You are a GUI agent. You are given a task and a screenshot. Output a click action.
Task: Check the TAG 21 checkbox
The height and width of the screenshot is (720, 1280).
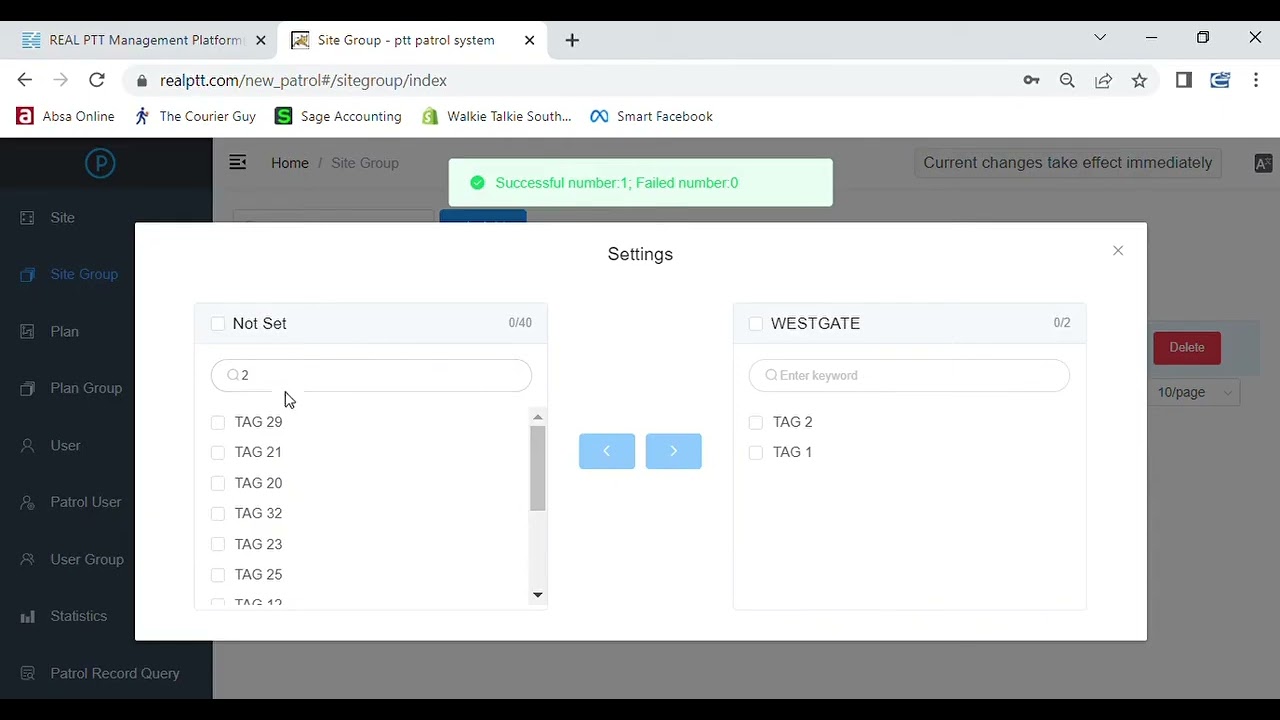pos(218,452)
